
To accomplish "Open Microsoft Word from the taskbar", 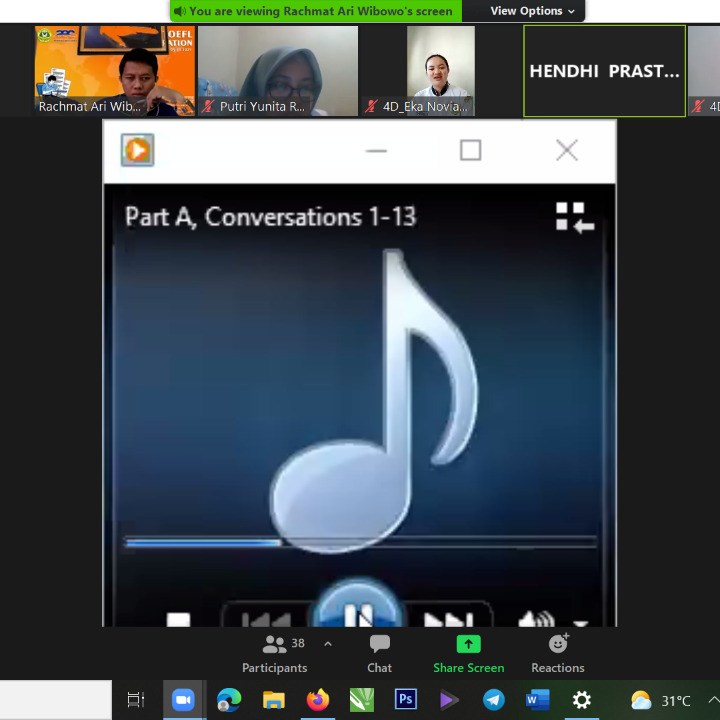I will click(x=538, y=700).
